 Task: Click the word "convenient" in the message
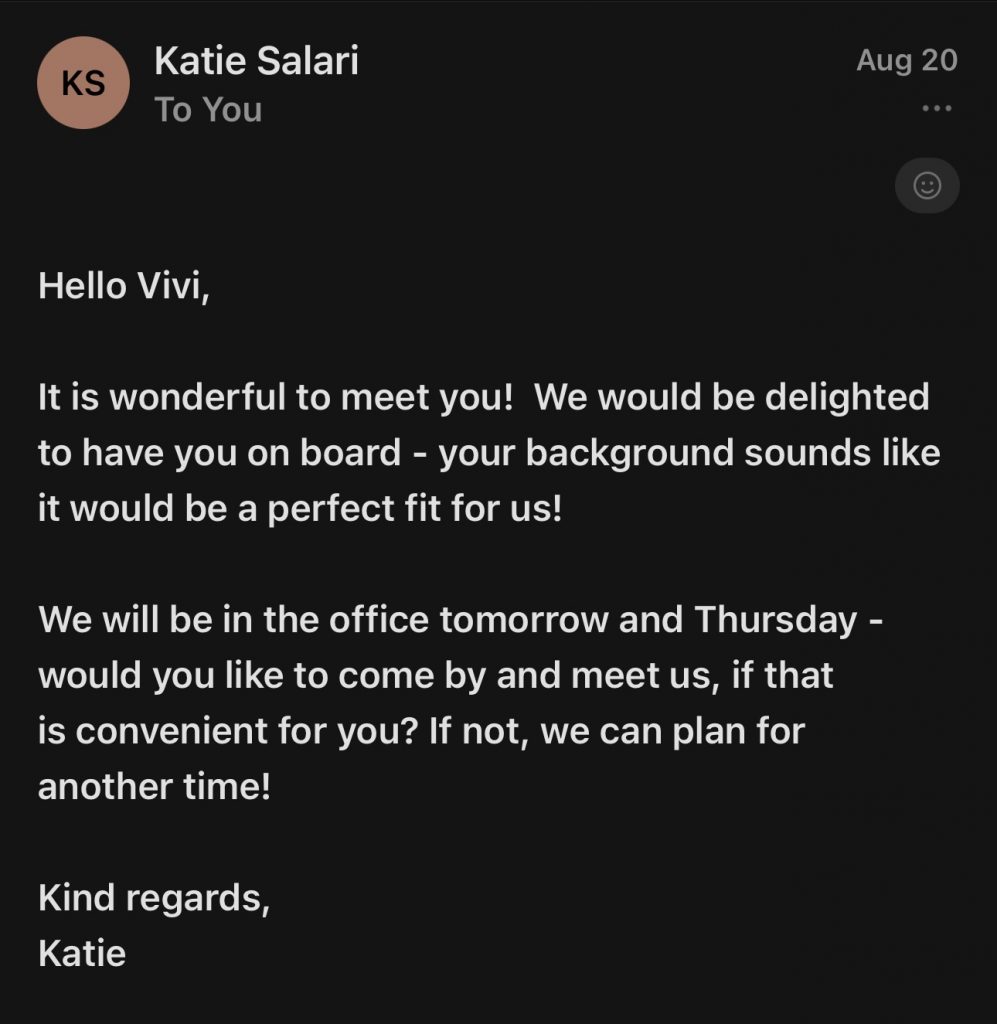point(172,731)
